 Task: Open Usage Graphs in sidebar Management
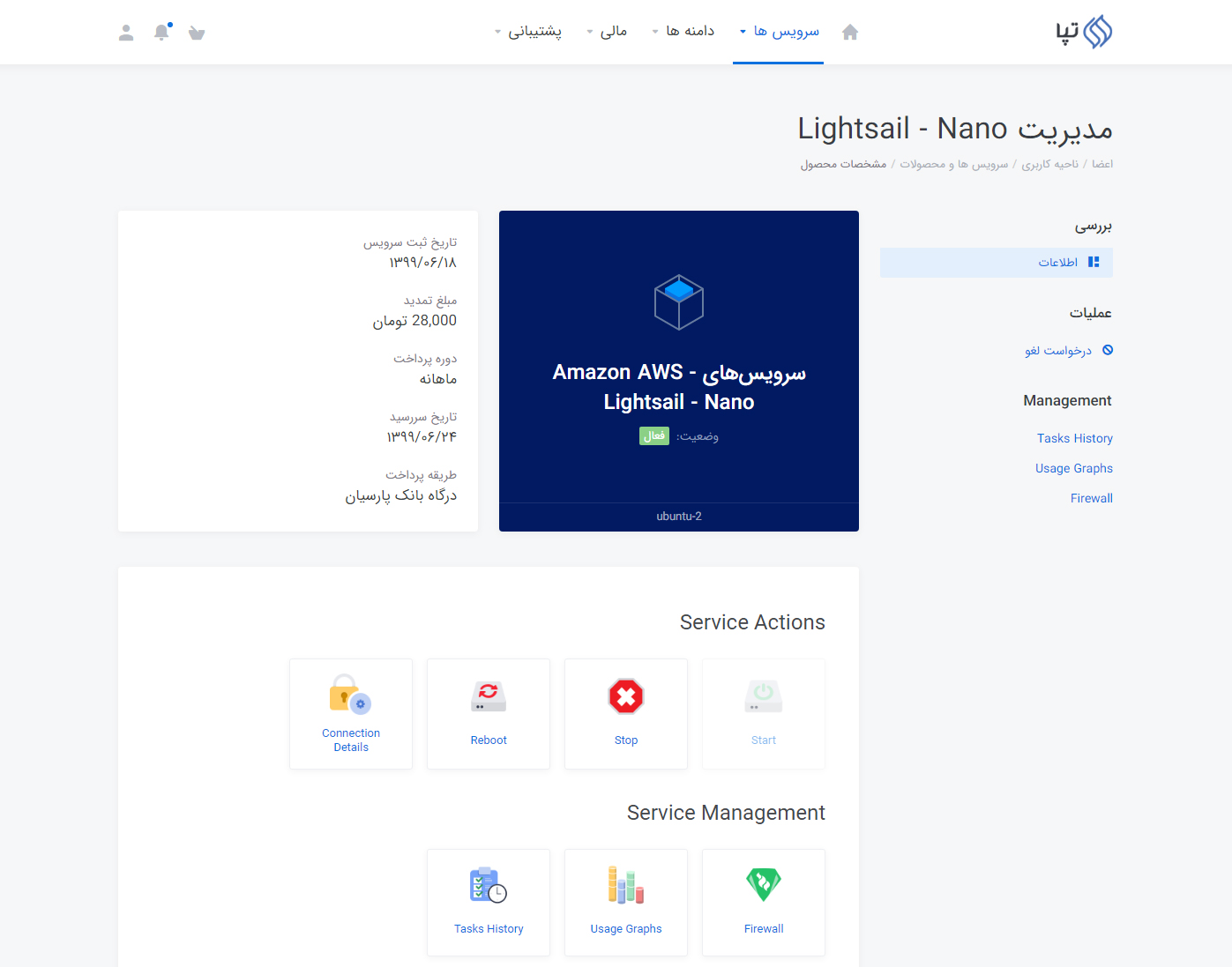pos(1074,468)
